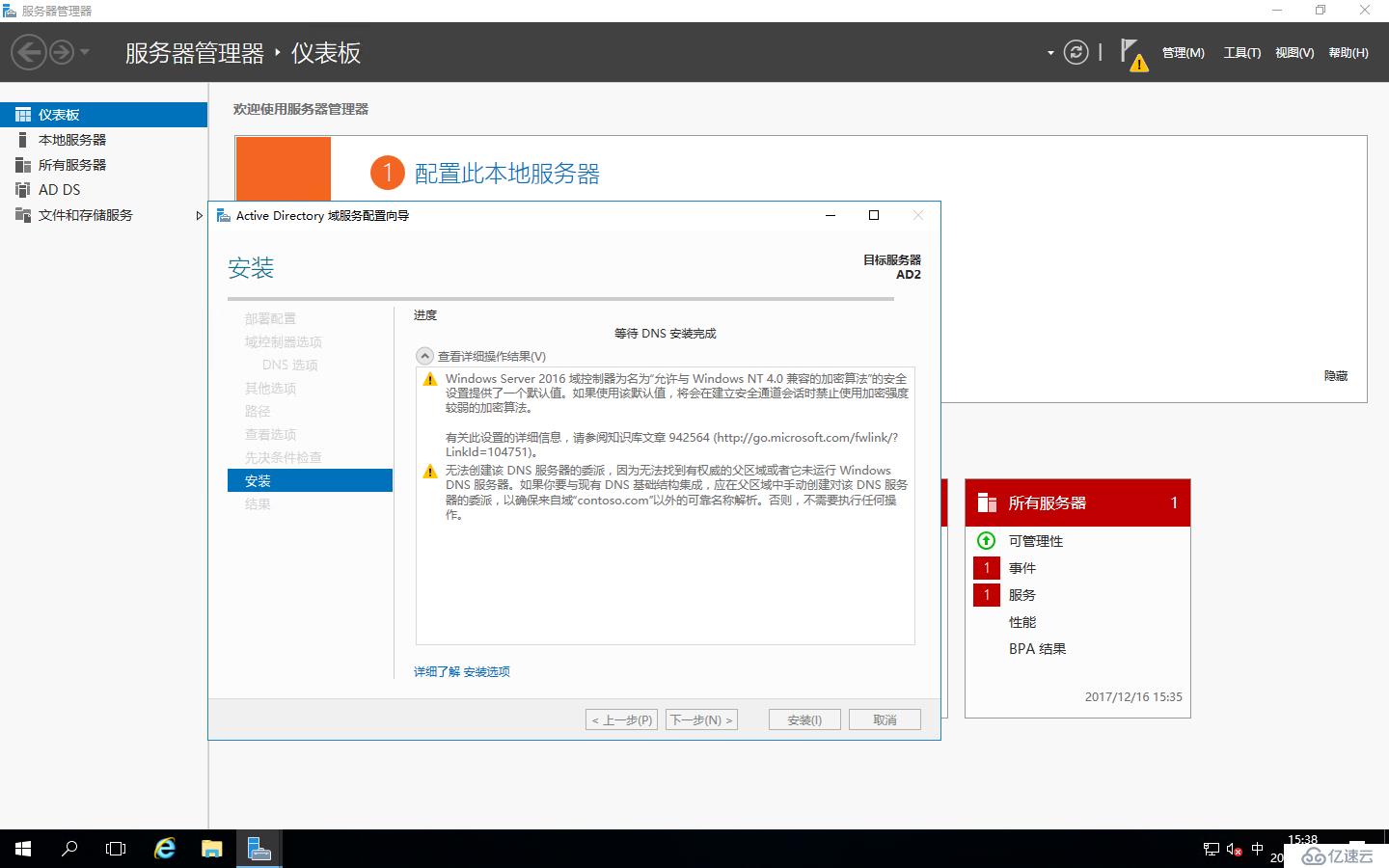Click the Server Manager title bar icon
The image size is (1389, 868).
(x=10, y=11)
